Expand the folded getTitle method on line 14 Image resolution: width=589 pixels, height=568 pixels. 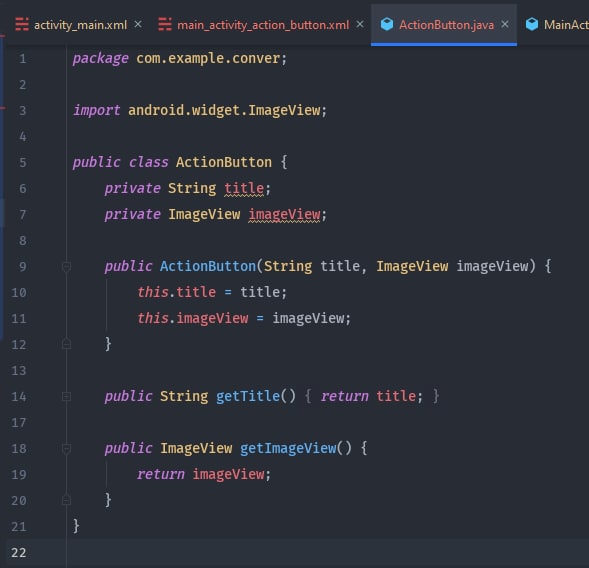coord(66,396)
